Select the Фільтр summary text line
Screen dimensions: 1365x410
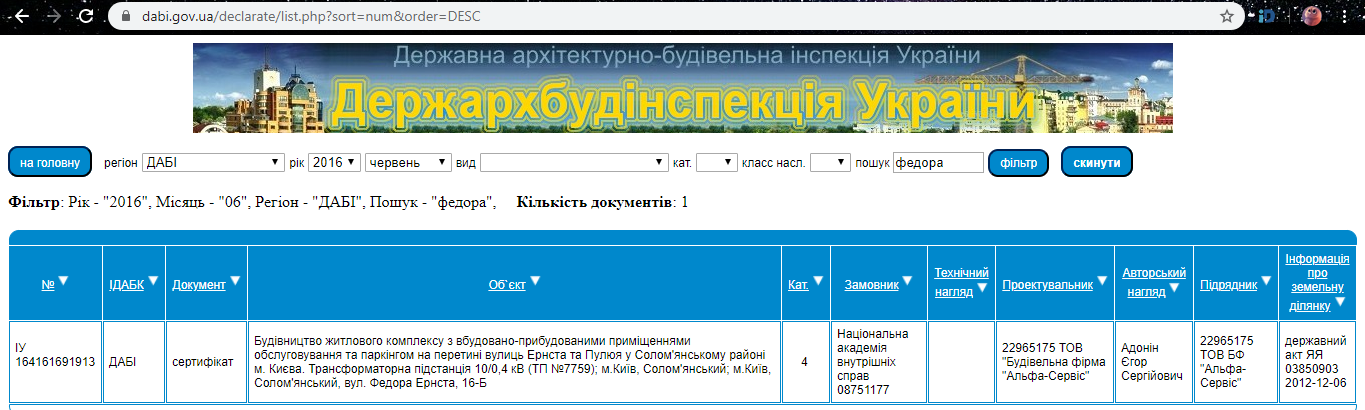252,202
